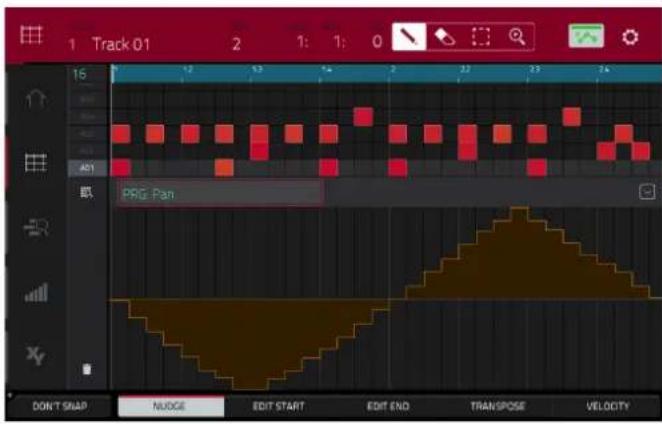This screenshot has height=424, width=662.
Task: Open the Track 01 name field
Action: coord(121,44)
